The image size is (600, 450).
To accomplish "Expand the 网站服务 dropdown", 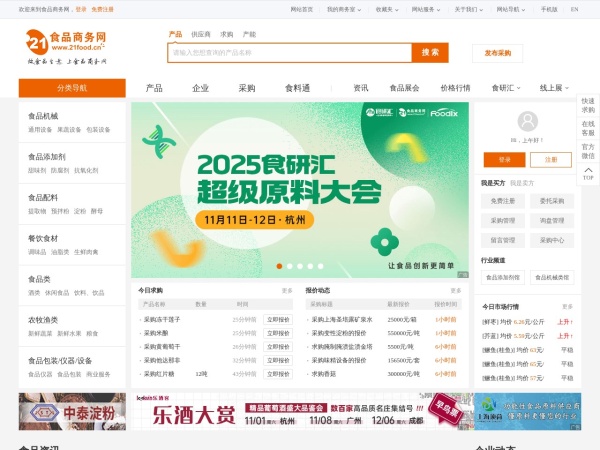I will coord(426,10).
